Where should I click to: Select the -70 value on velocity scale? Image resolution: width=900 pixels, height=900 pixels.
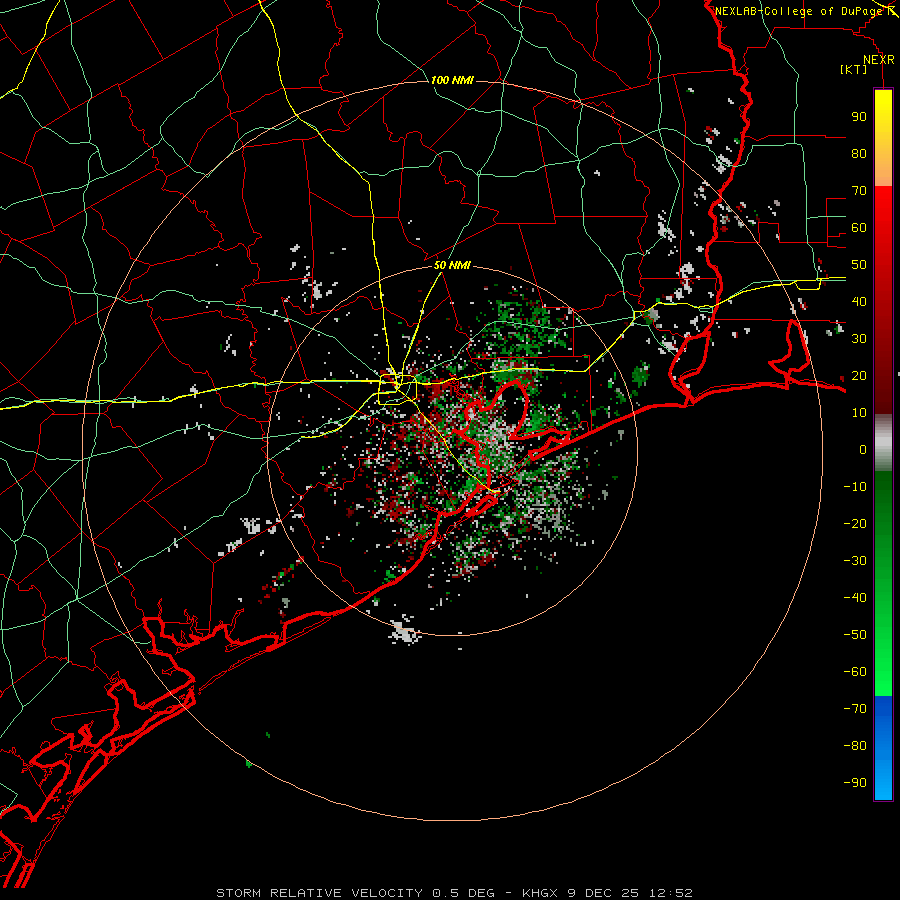855,709
